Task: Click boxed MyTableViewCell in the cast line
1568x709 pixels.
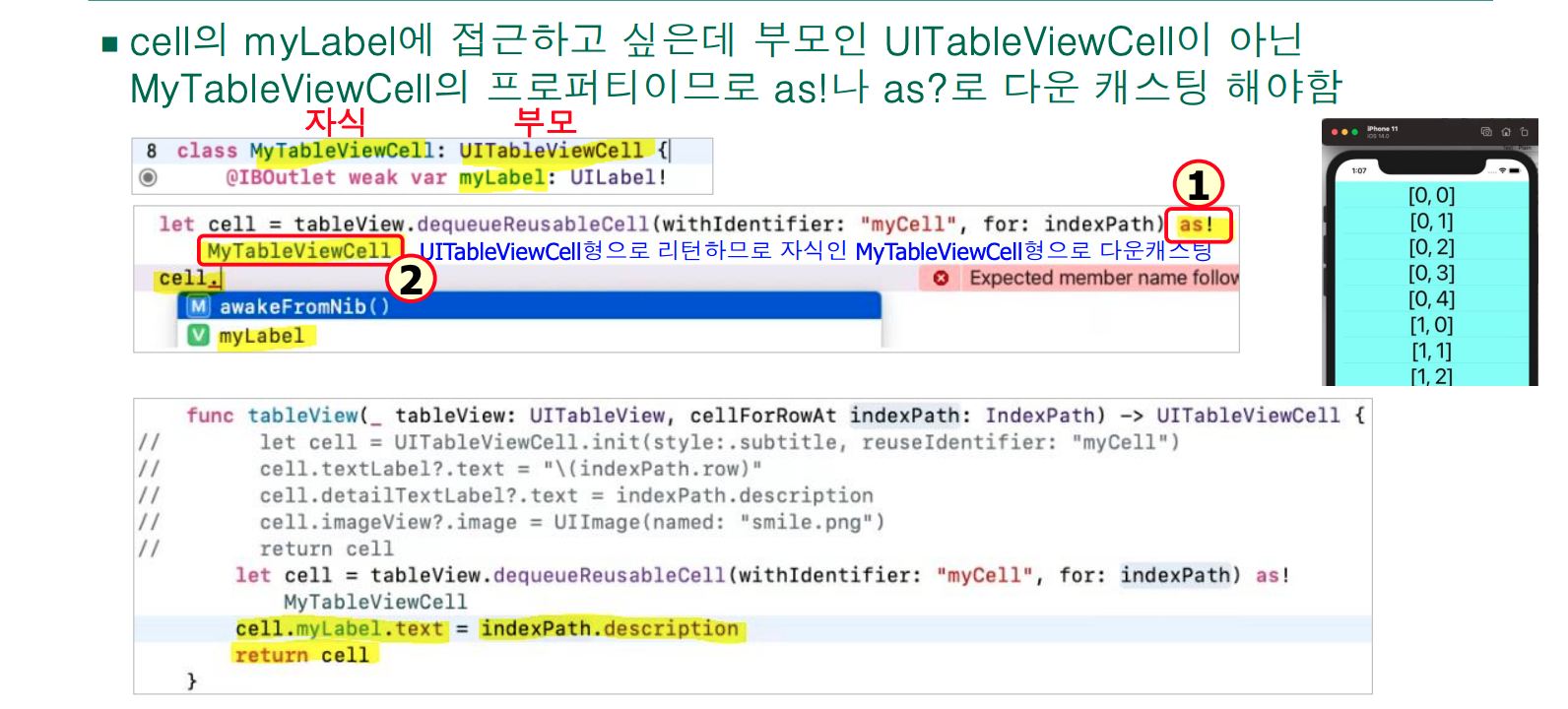Action: pos(299,251)
